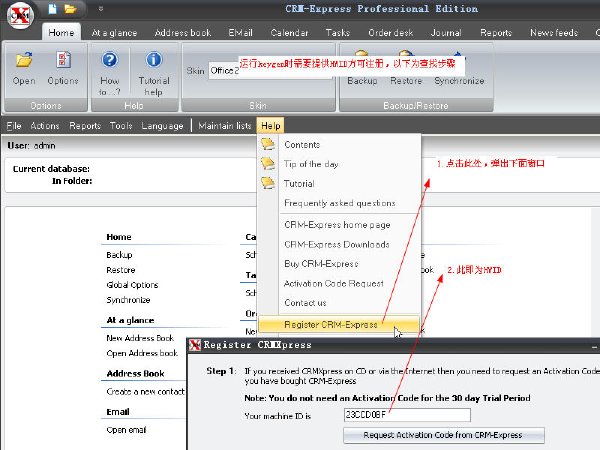The image size is (600, 450).
Task: Click the Register CRMXpress dialog icon
Action: pyautogui.click(x=195, y=345)
